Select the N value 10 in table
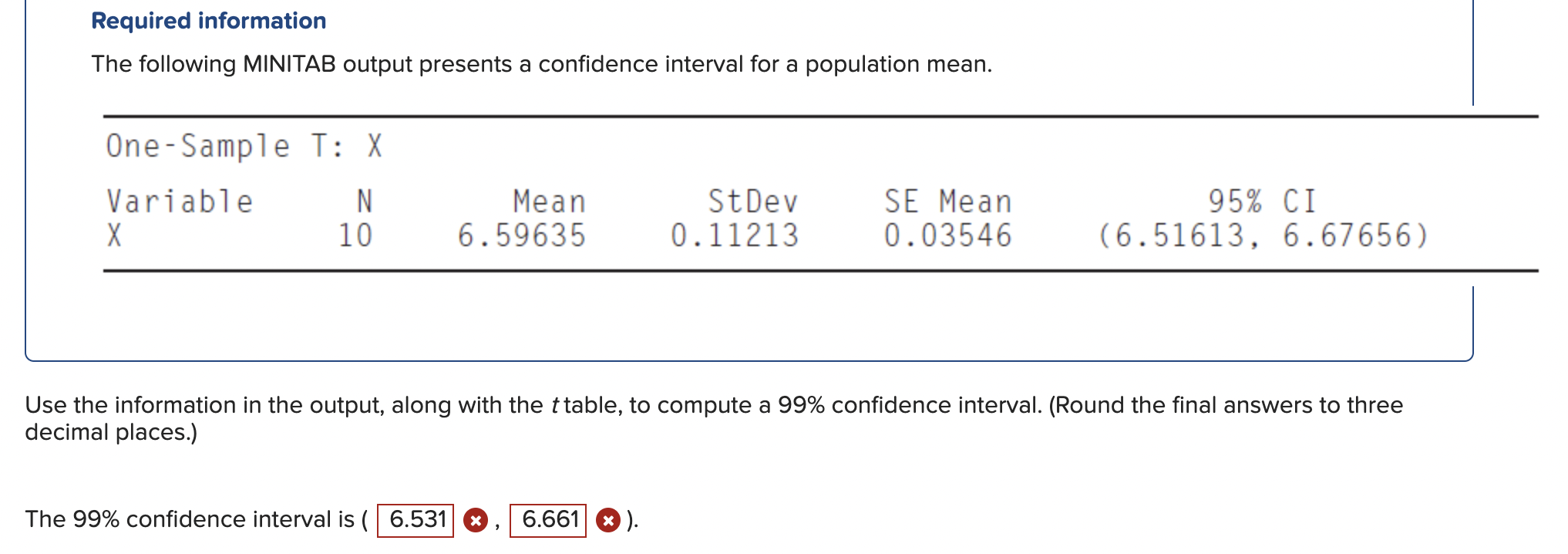This screenshot has height=554, width=1568. pos(355,233)
